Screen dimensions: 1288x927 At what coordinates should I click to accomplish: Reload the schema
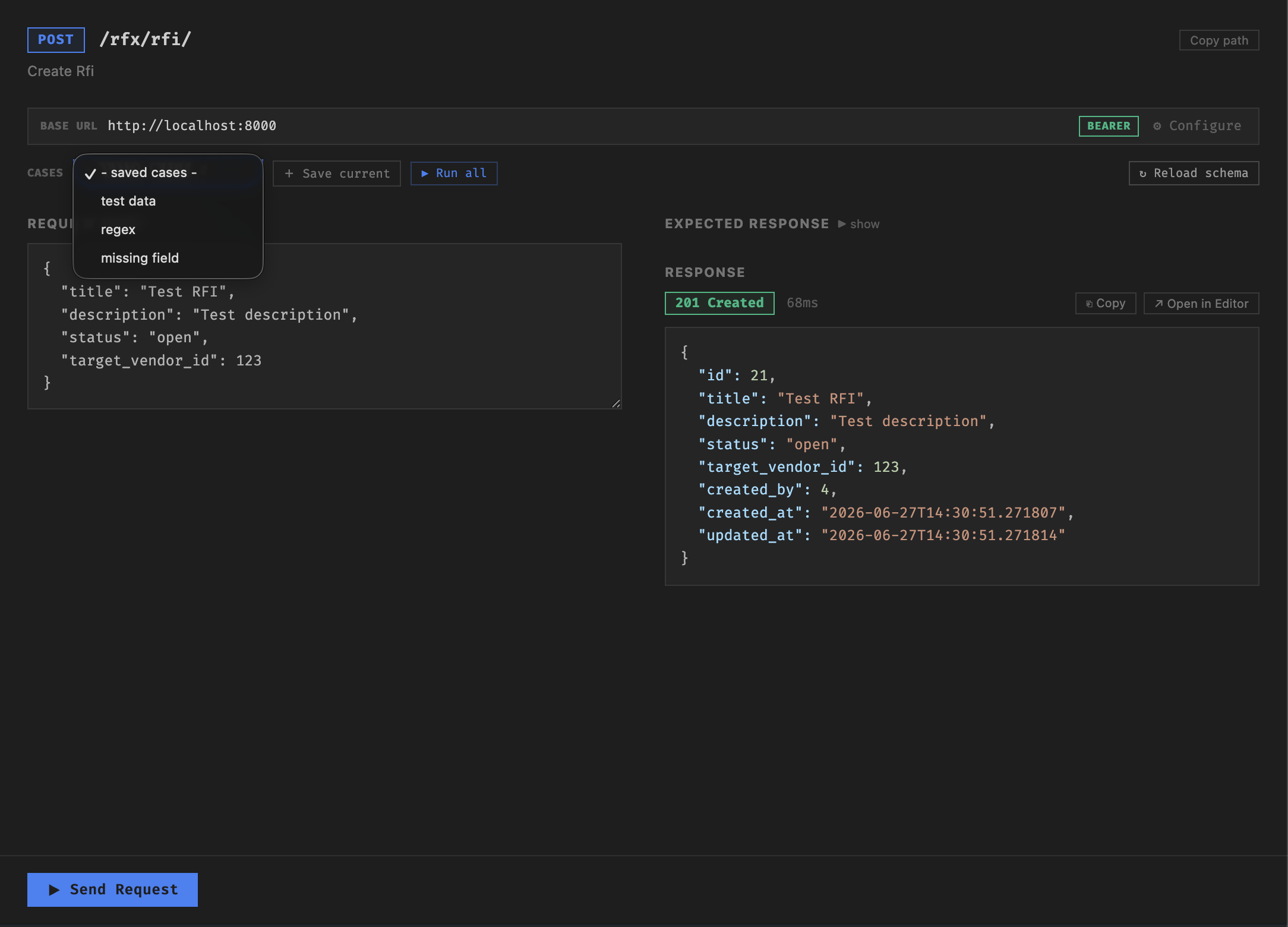[x=1194, y=173]
